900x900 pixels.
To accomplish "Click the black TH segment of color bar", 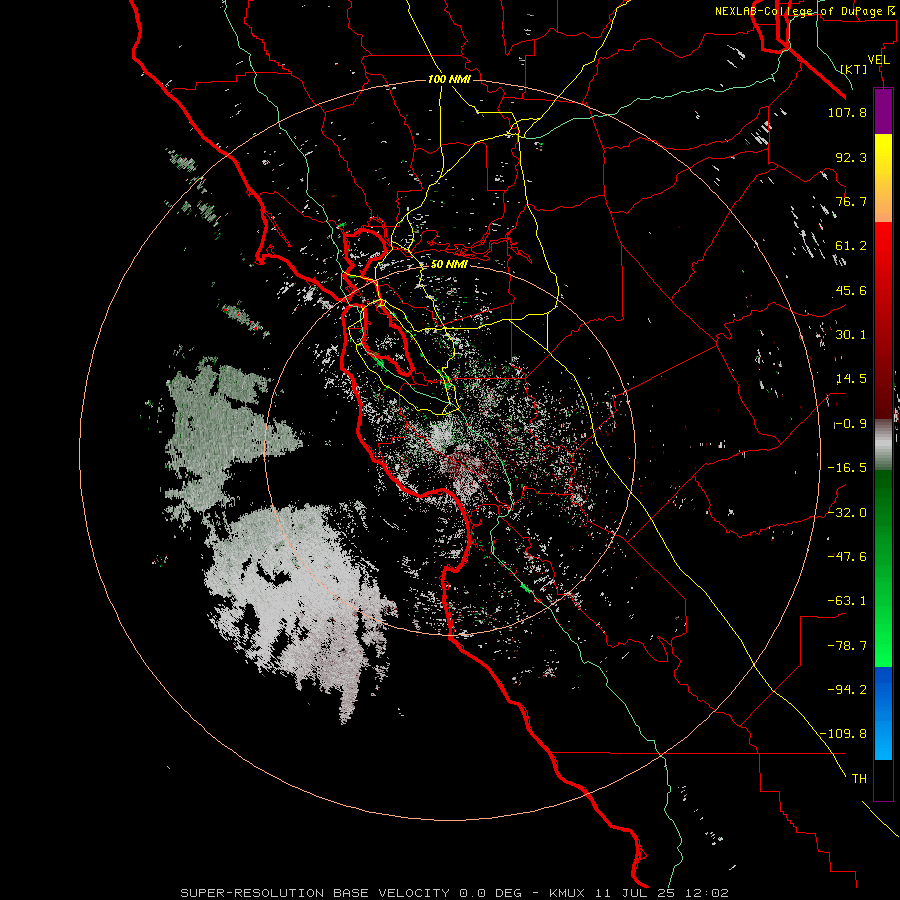I will pos(883,779).
